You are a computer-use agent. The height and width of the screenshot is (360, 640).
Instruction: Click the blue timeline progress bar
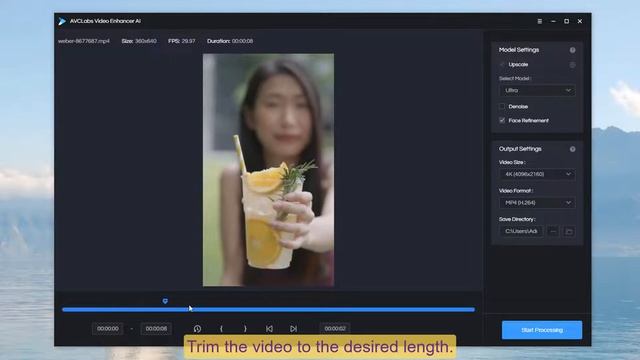pos(268,310)
